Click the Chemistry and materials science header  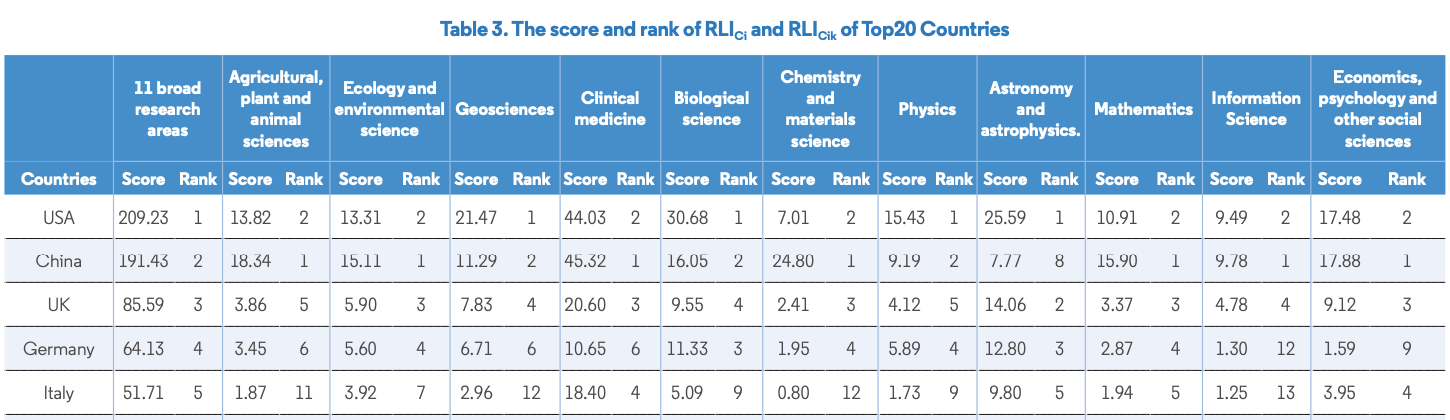coord(819,109)
